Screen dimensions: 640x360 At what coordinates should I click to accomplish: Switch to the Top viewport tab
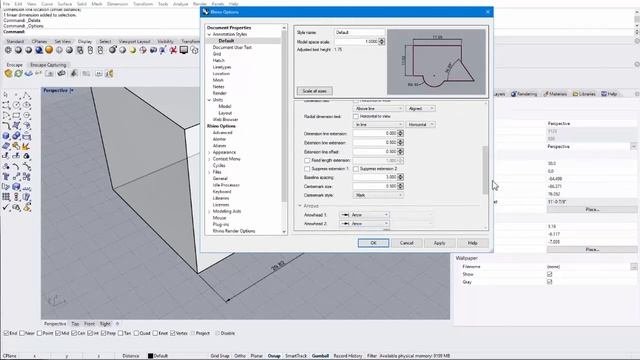(x=75, y=324)
